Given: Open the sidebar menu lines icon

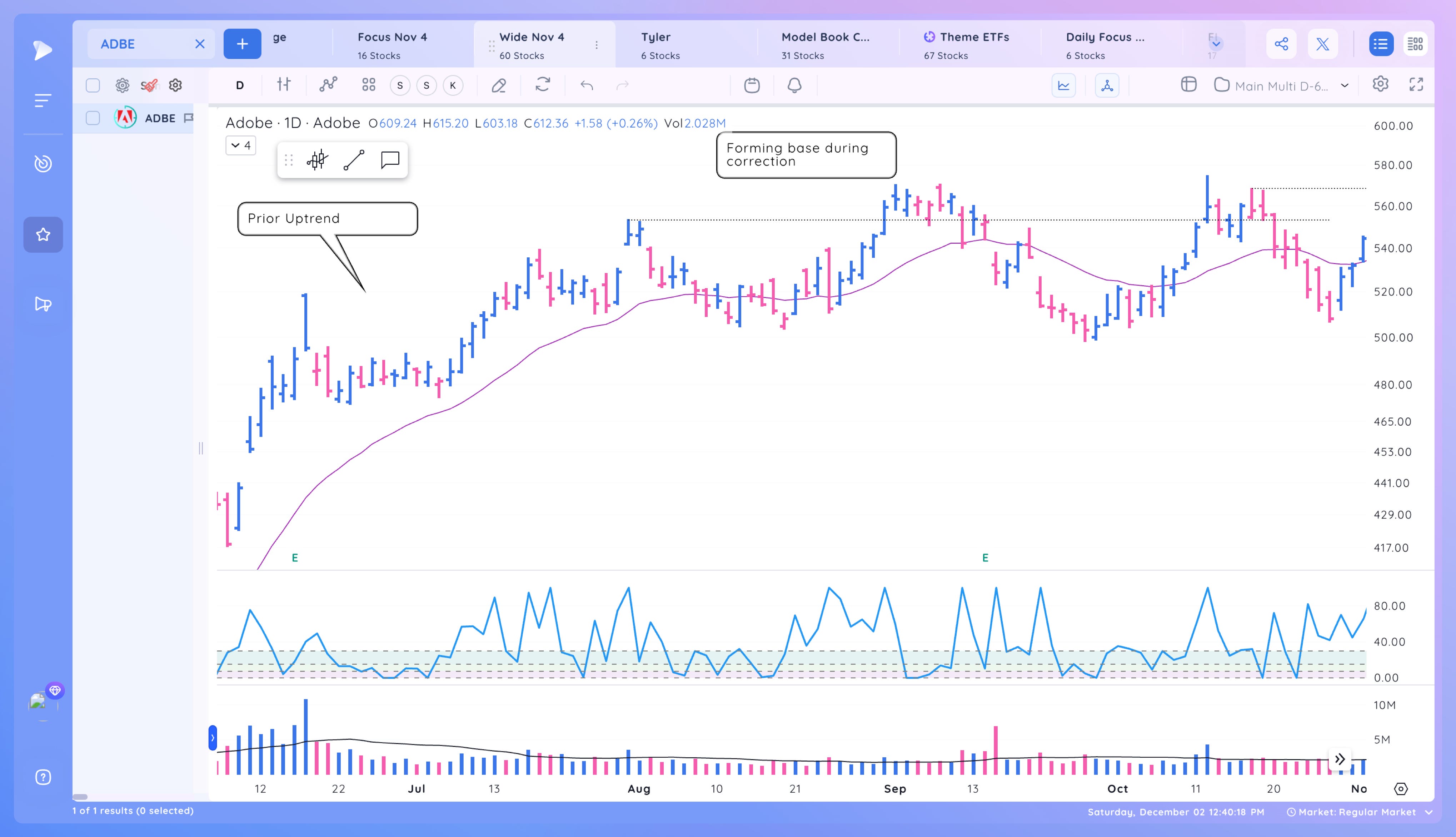Looking at the screenshot, I should click(x=43, y=100).
